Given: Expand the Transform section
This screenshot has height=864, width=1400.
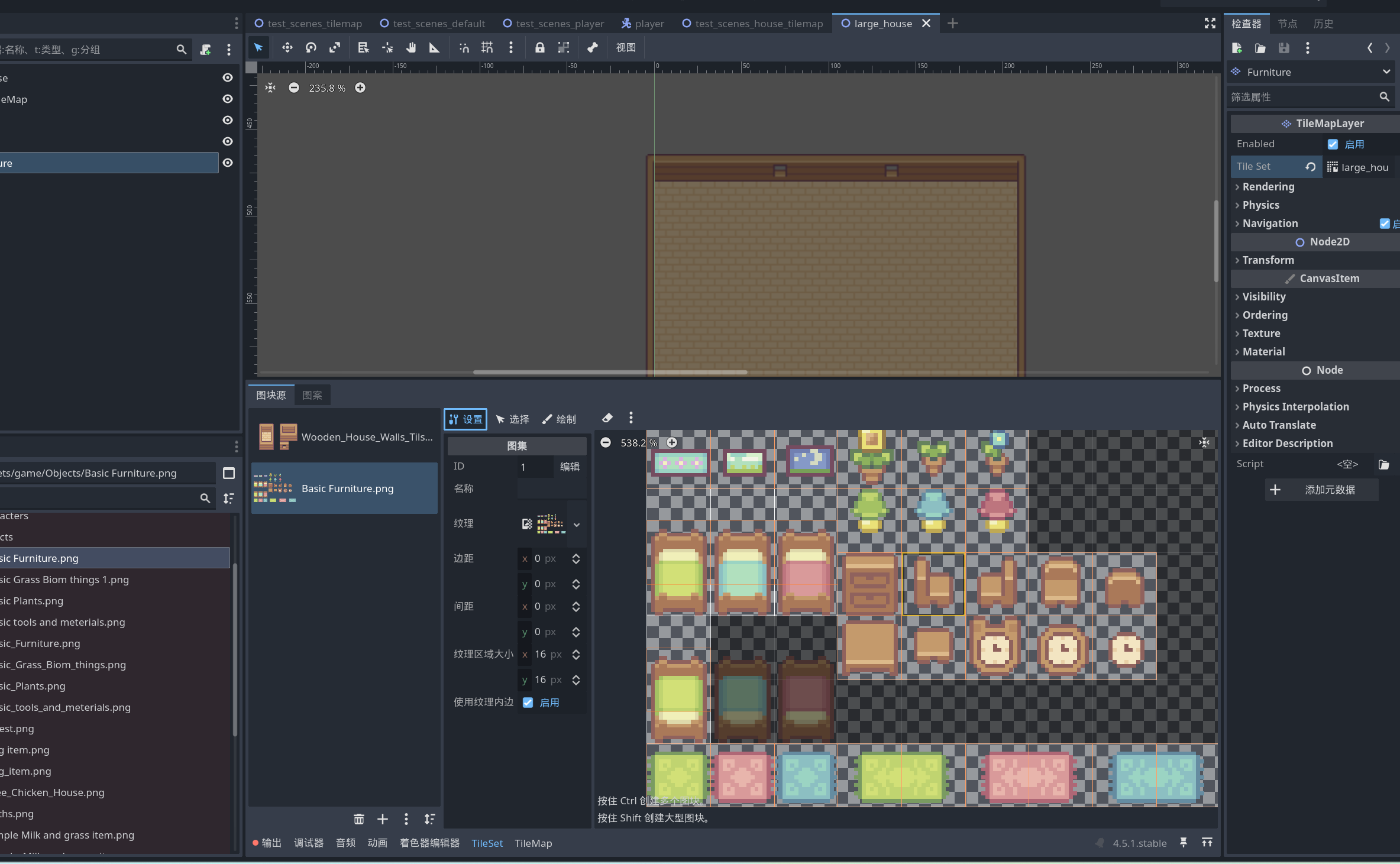Looking at the screenshot, I should [1268, 260].
